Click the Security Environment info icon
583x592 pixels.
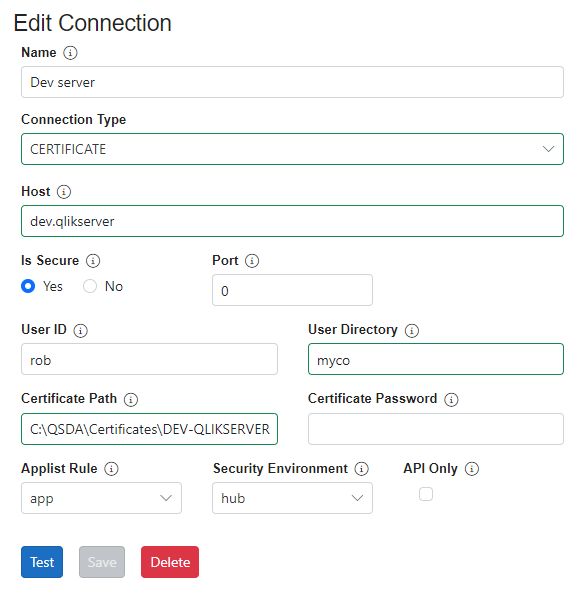coord(361,469)
